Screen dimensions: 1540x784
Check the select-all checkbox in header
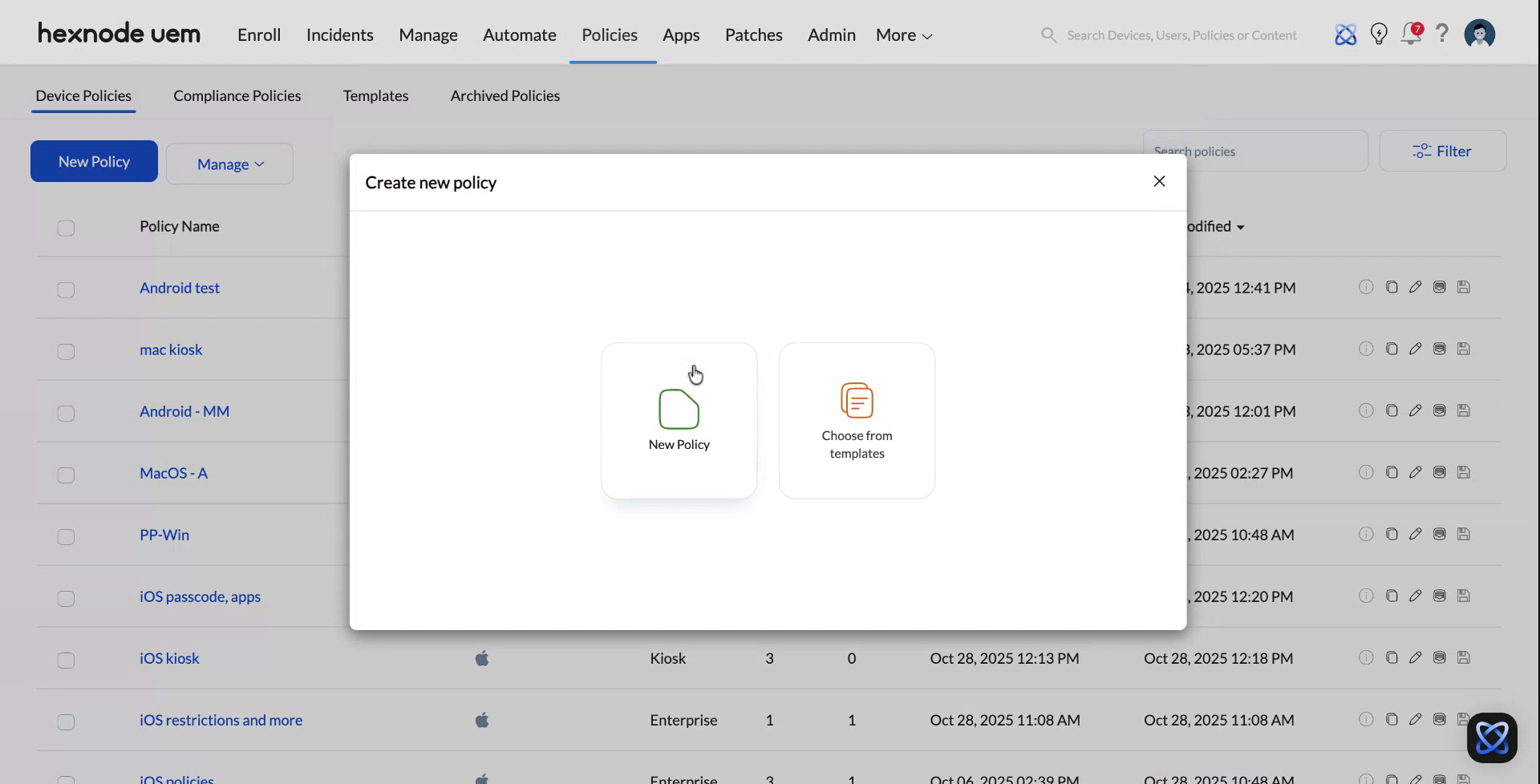click(66, 228)
